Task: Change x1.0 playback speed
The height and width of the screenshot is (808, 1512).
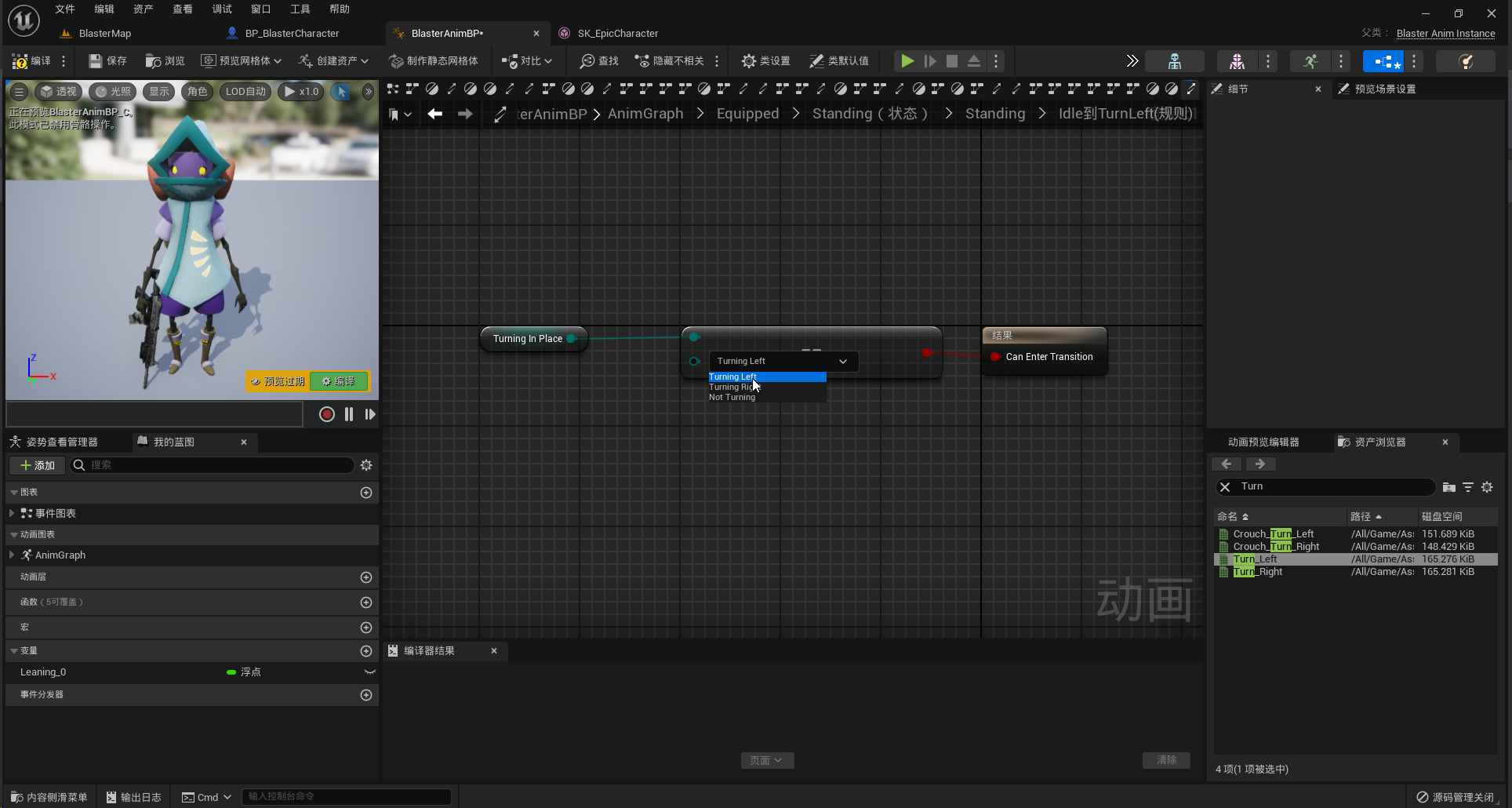Action: pos(301,92)
